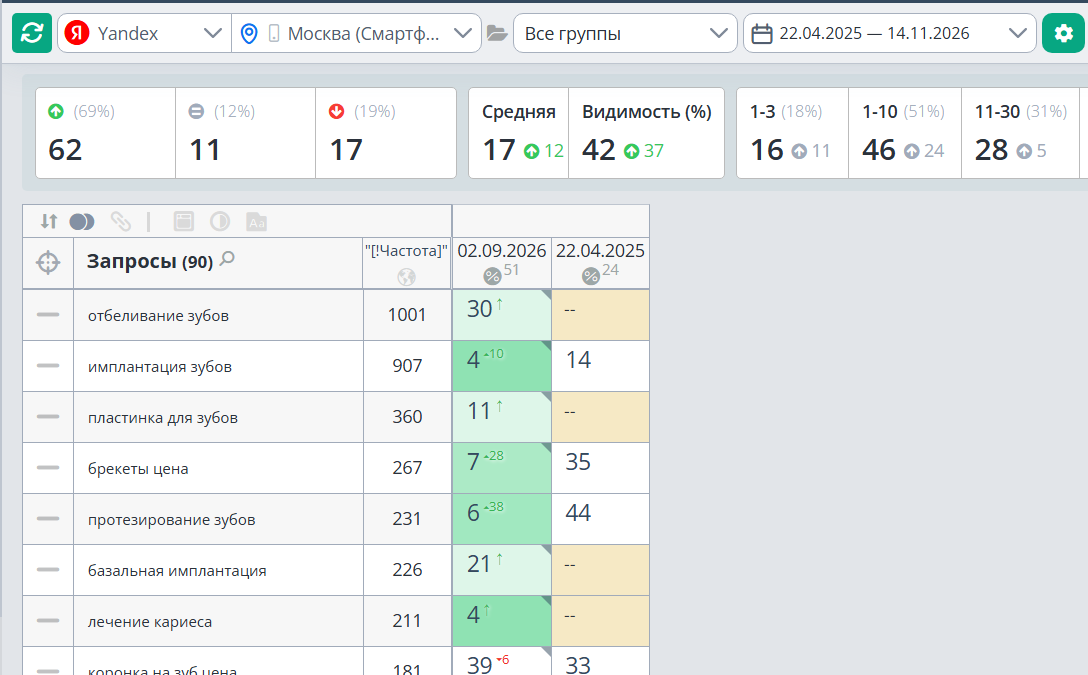1088x675 pixels.
Task: Click the percent icon under 22.04.2025
Action: coord(590,276)
